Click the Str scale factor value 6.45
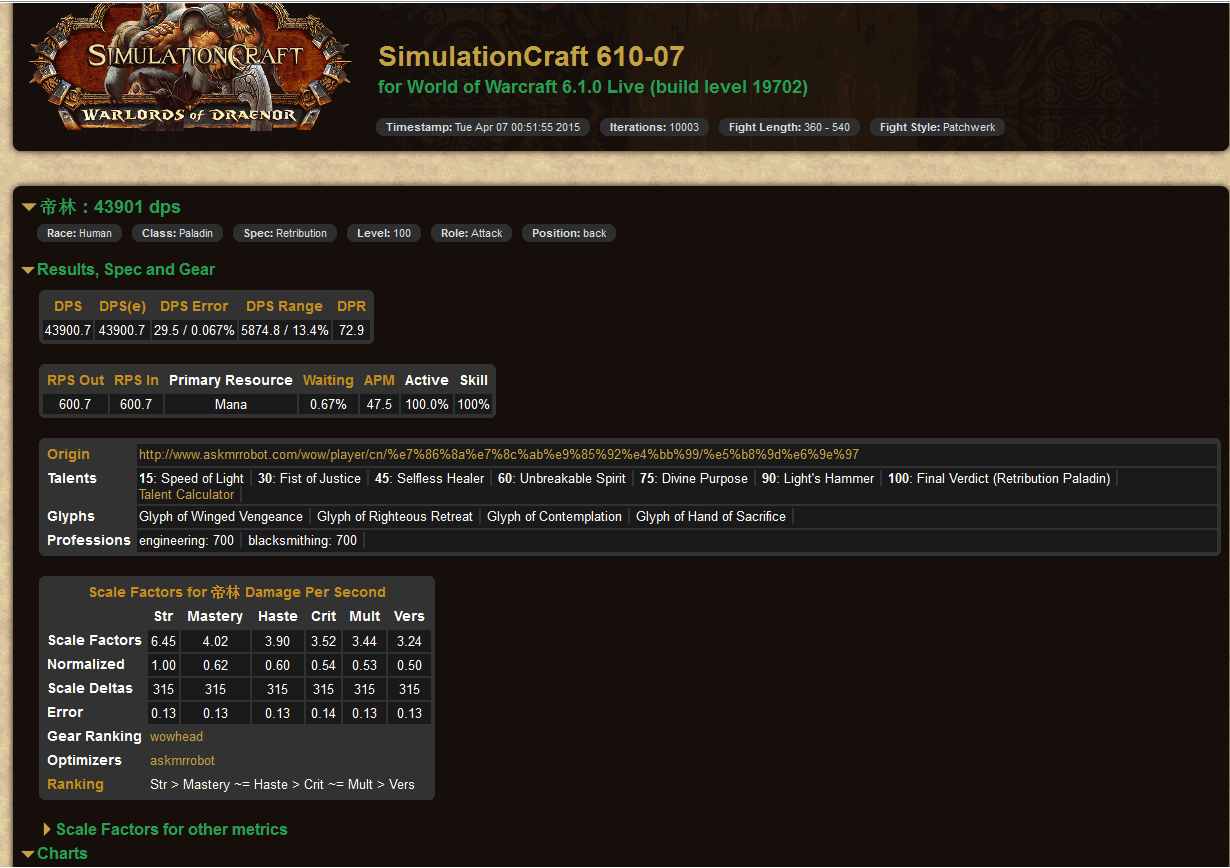The height and width of the screenshot is (868, 1230). (163, 641)
